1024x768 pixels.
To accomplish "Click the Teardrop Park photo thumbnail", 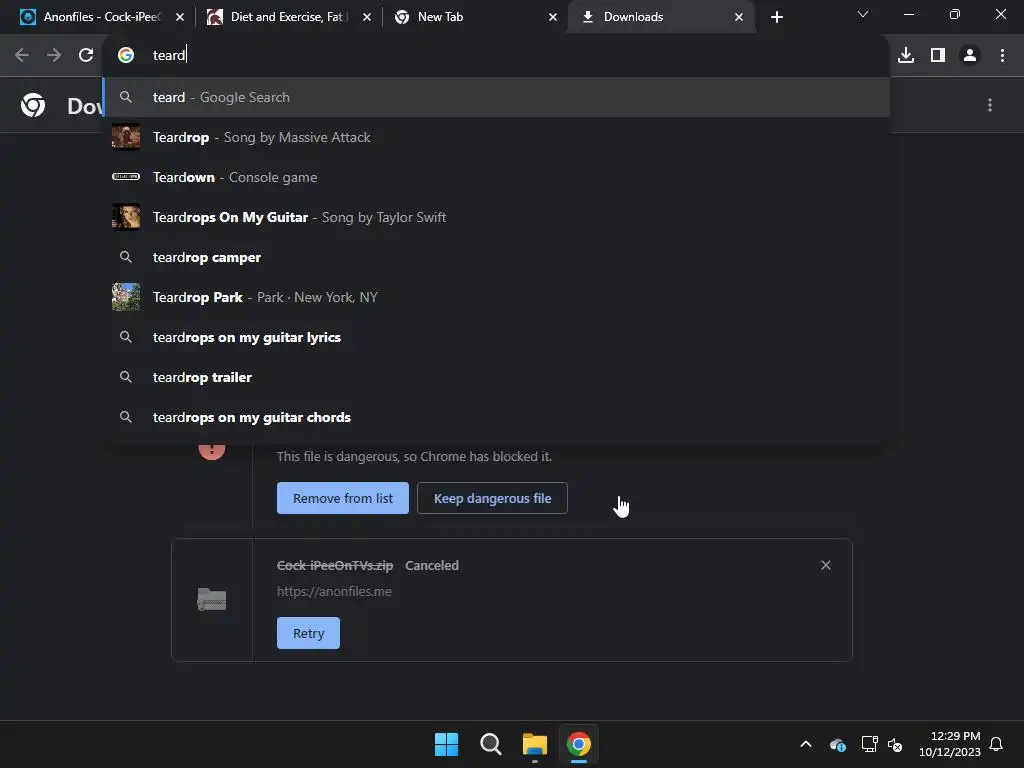I will (125, 297).
